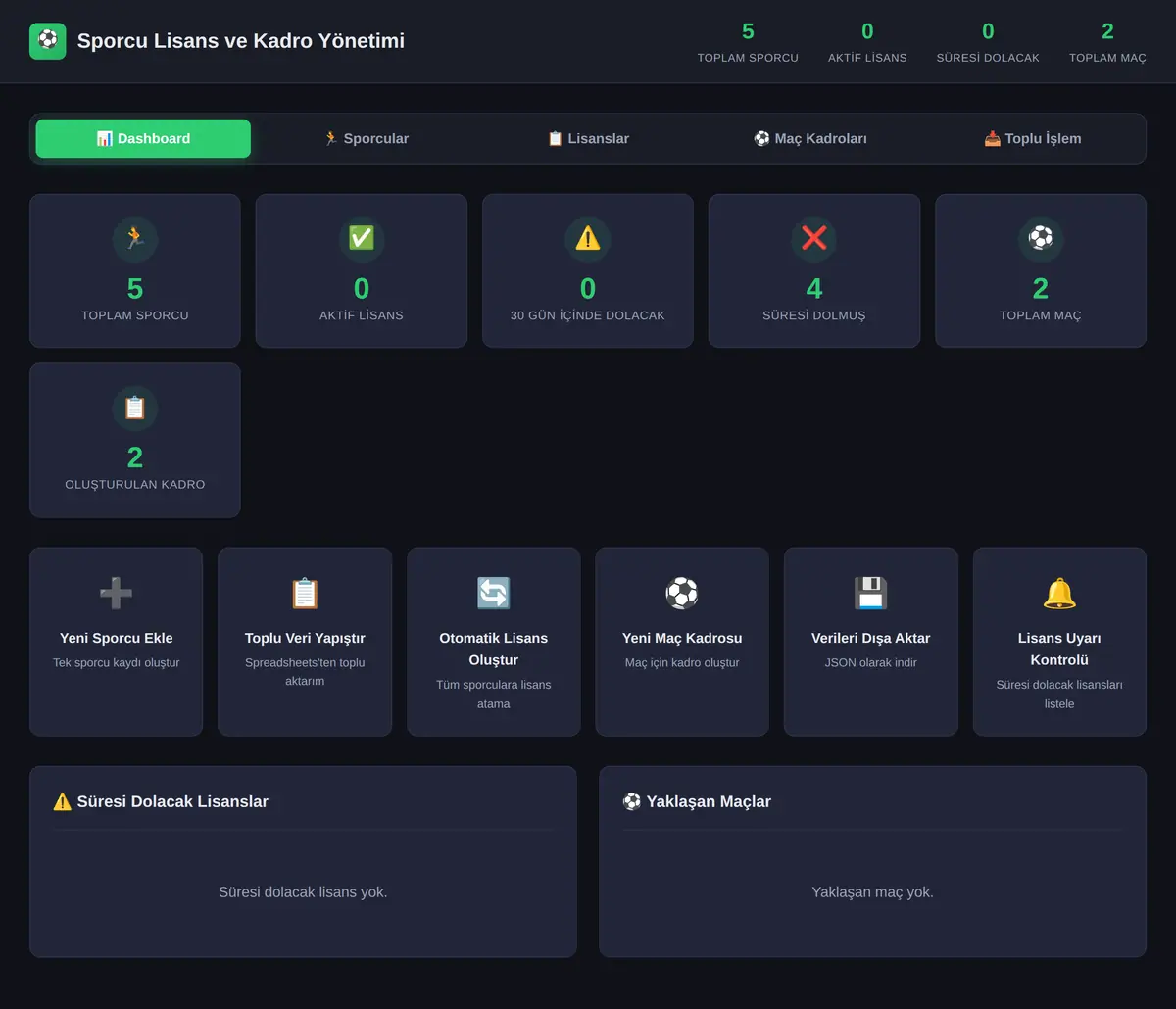Click the message "Yaklaşan maç yok."

click(872, 892)
